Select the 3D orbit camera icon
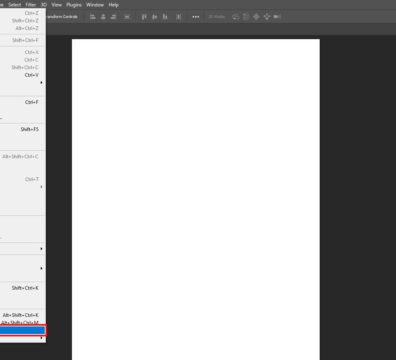 (x=236, y=17)
